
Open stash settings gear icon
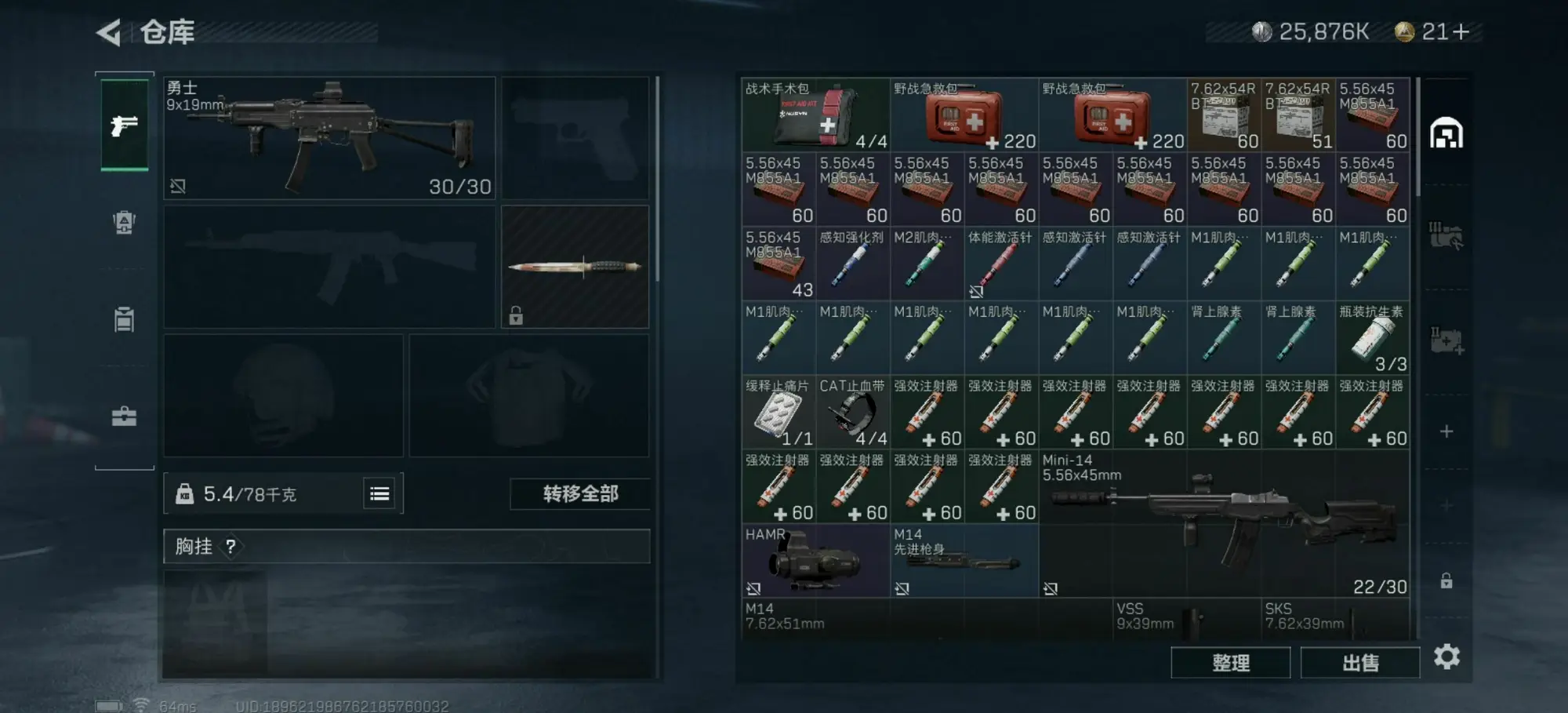pos(1446,657)
